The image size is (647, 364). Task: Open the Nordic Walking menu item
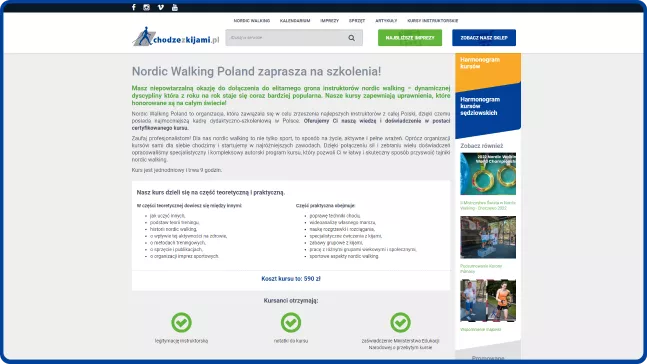(x=252, y=21)
